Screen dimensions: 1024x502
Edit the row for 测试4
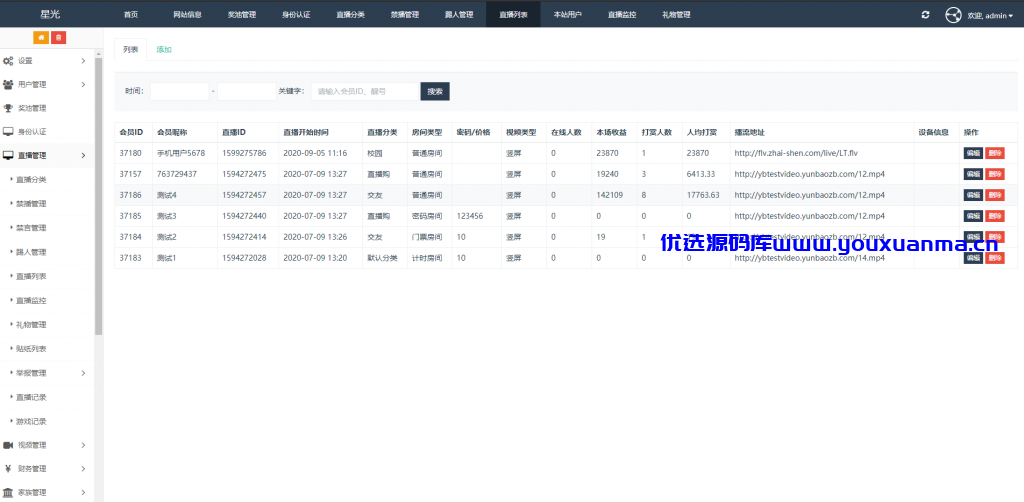[x=973, y=195]
